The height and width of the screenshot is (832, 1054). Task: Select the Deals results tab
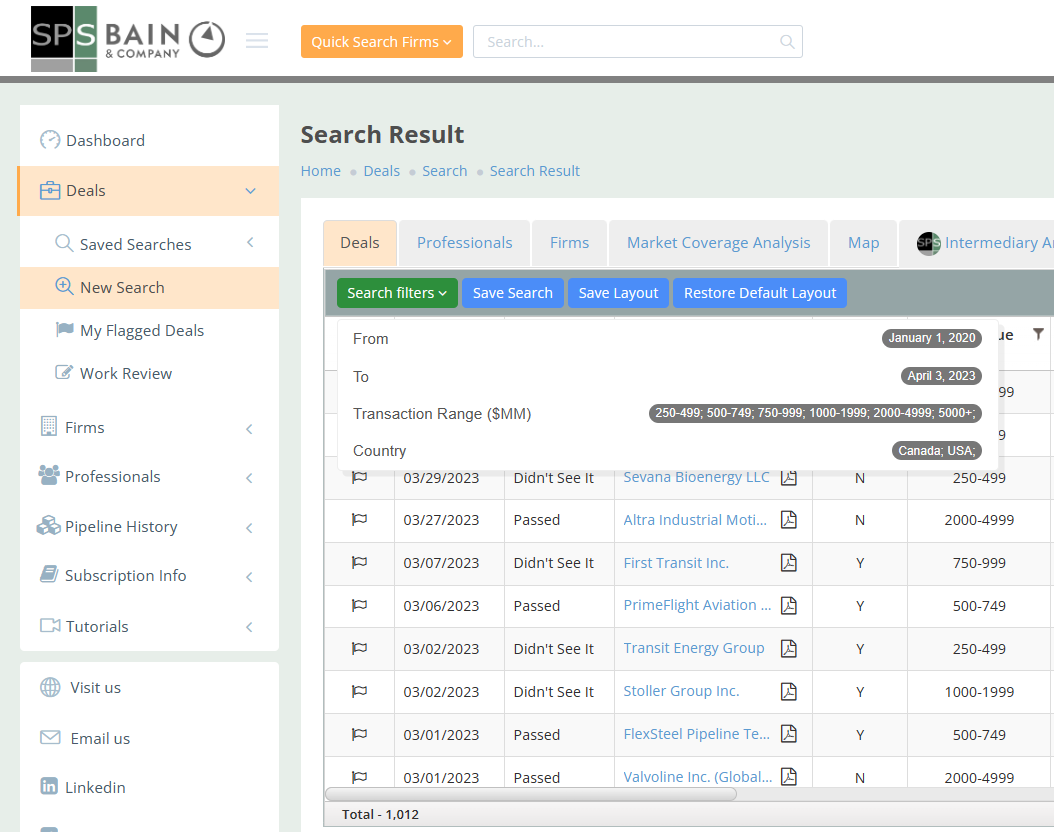click(360, 243)
